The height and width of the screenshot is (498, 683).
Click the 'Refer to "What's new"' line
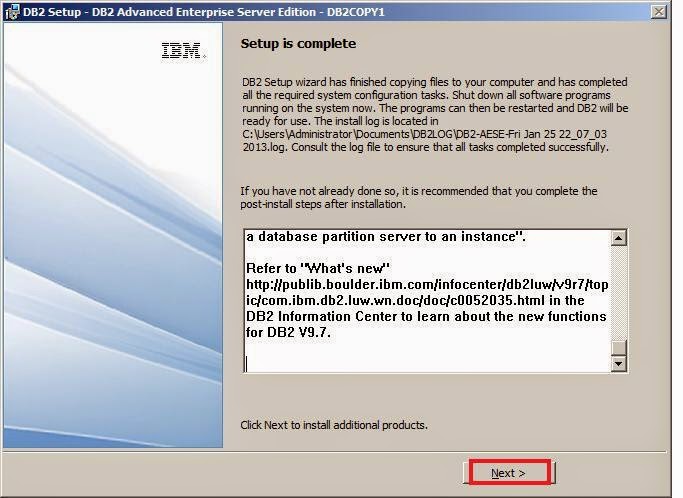318,268
